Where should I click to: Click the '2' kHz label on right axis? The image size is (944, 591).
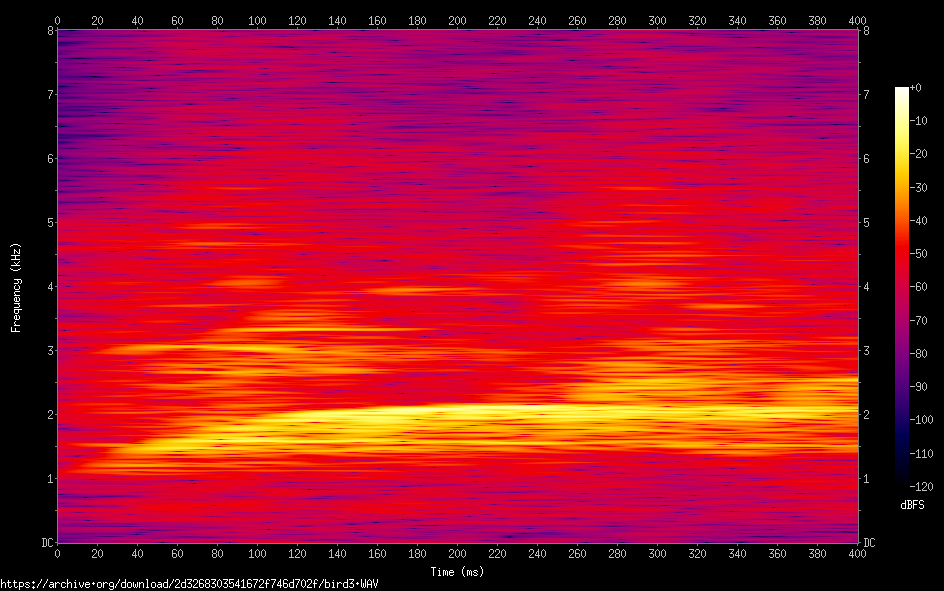point(866,415)
